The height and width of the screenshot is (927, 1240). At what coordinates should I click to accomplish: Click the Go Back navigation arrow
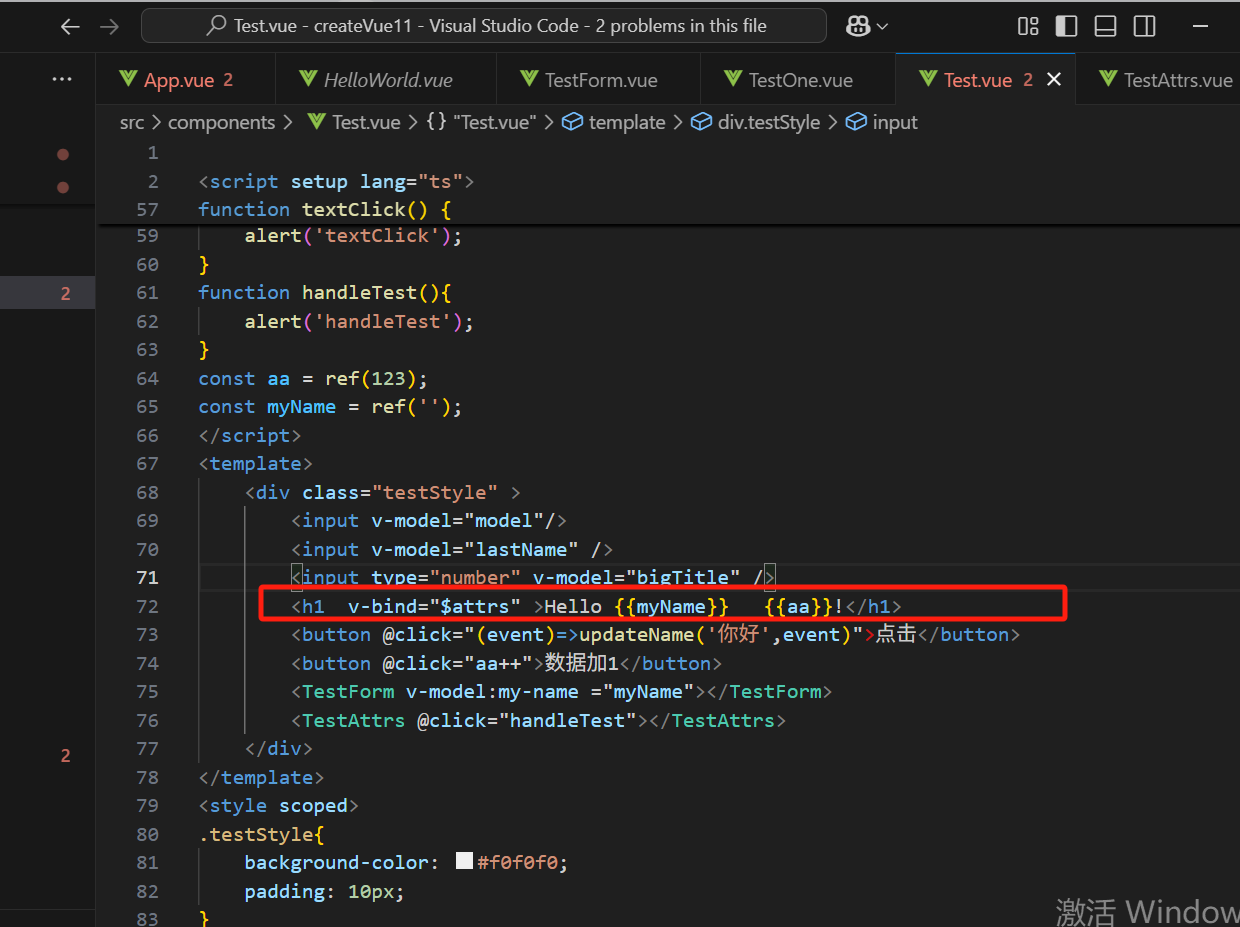69,26
